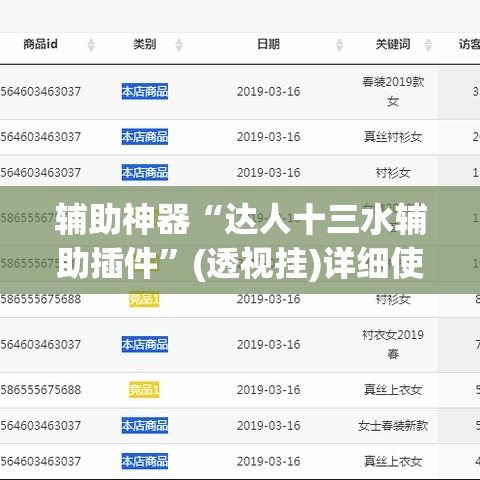Click date 2019-03-16 in 竞品1 衬衫女 row
Screen dimensions: 480x480
point(269,299)
